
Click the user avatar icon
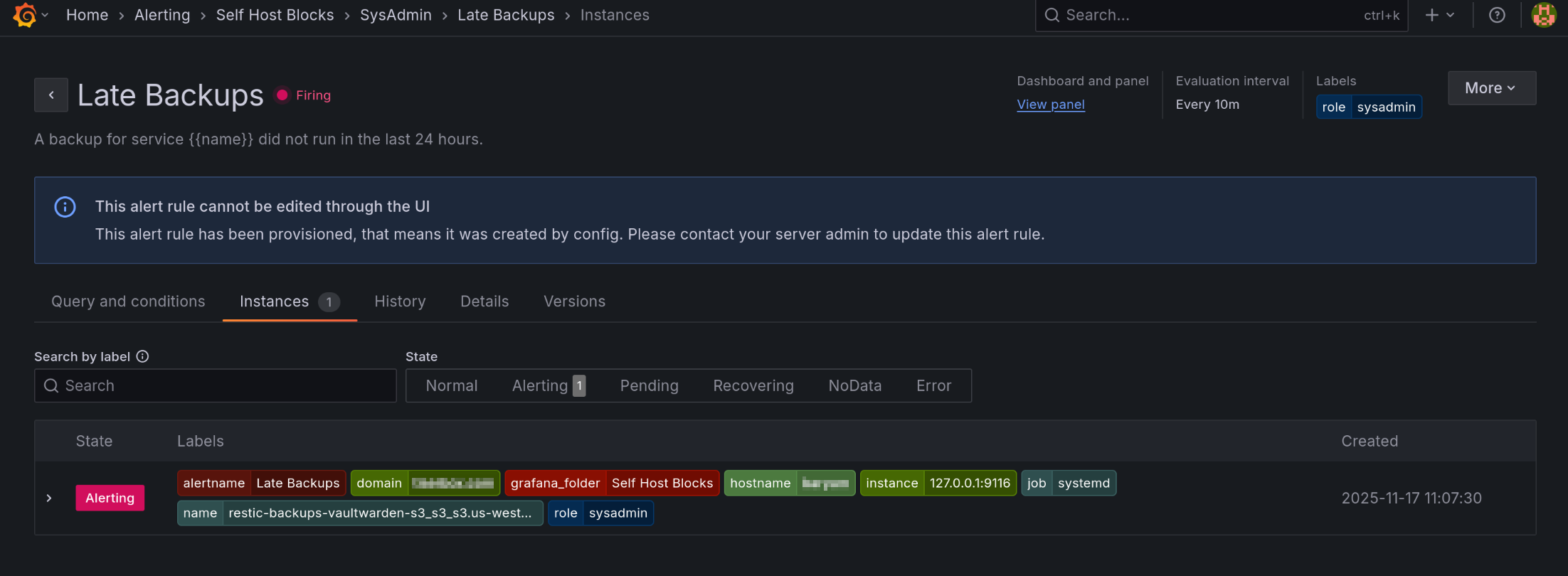coord(1543,15)
